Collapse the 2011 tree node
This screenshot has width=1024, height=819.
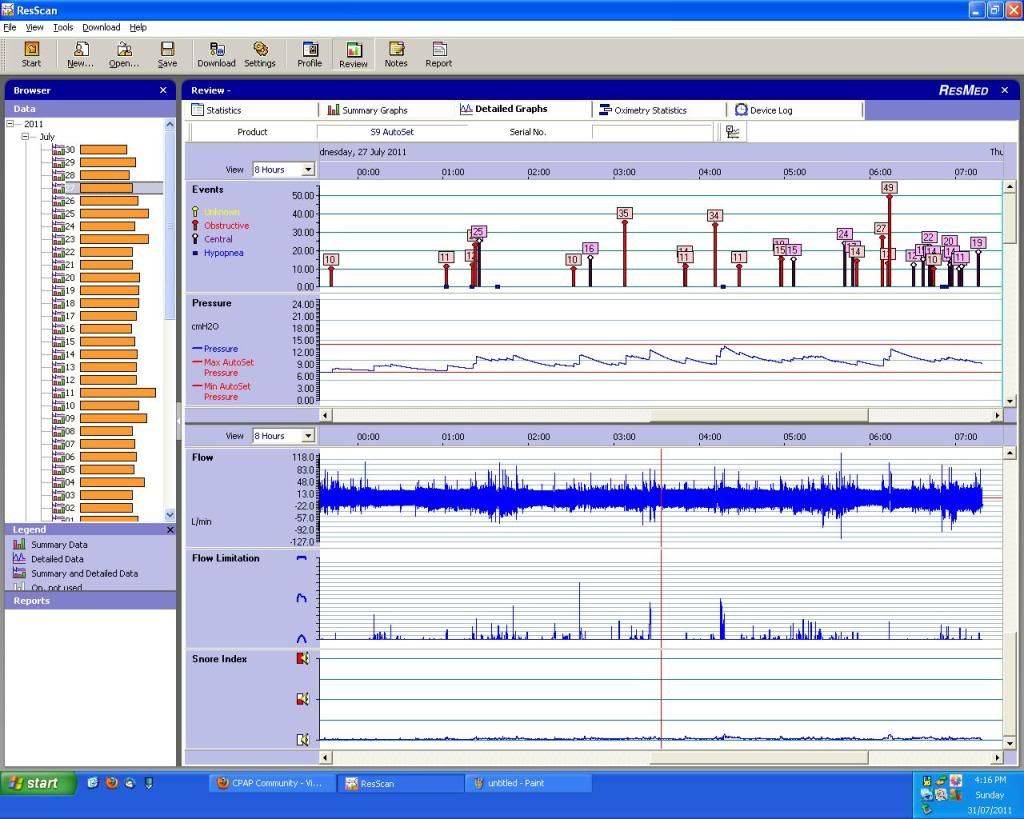(10, 124)
